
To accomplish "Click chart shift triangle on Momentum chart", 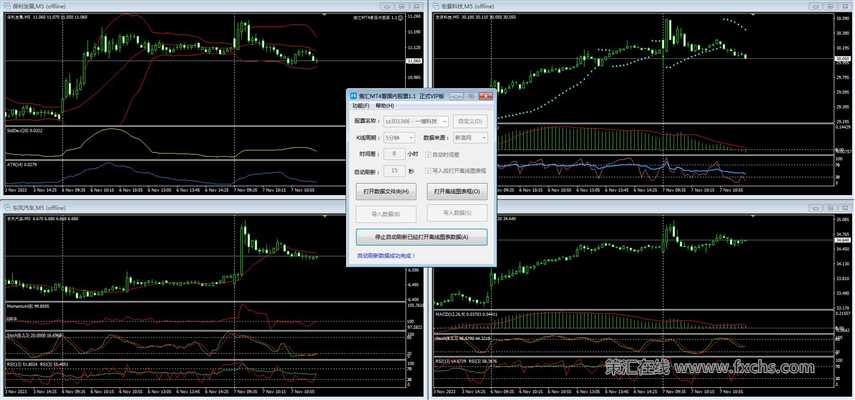I will coord(326,216).
